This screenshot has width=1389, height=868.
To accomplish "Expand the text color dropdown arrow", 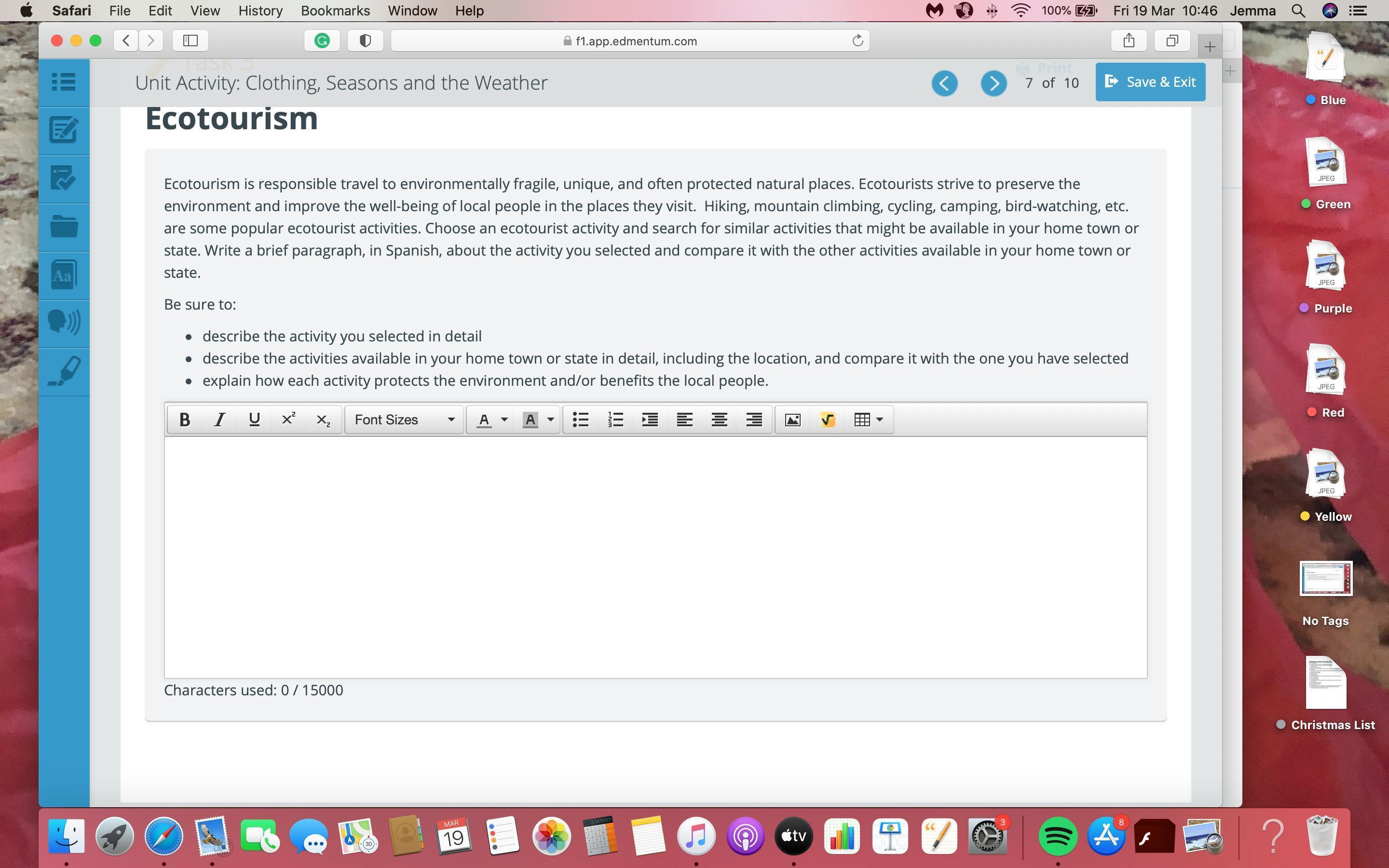I will [504, 420].
